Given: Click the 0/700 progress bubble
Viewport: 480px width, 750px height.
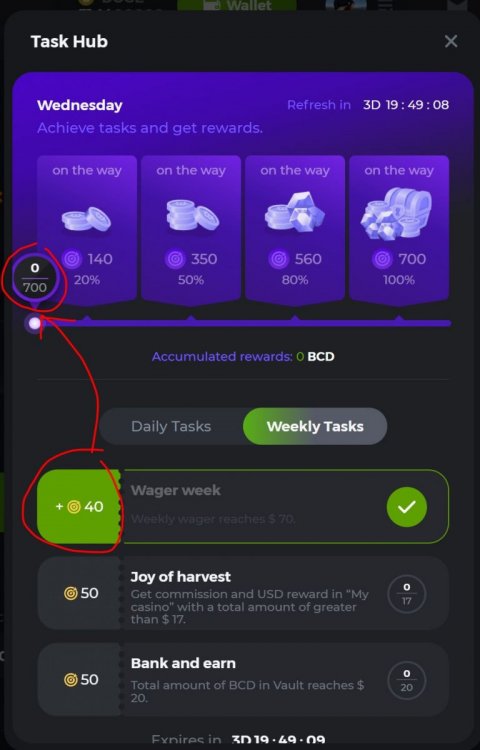Looking at the screenshot, I should pyautogui.click(x=35, y=278).
